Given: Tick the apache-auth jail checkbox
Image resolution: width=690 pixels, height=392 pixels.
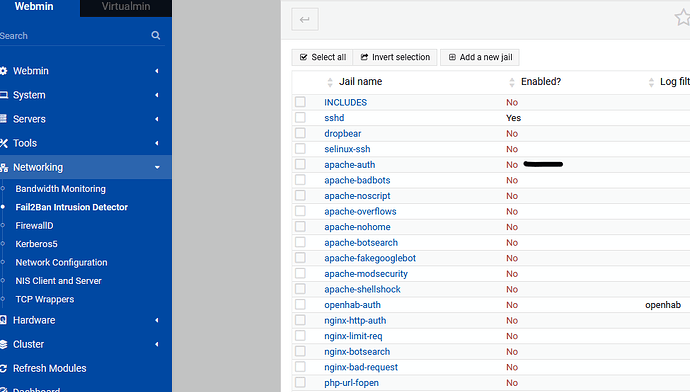Looking at the screenshot, I should (301, 164).
